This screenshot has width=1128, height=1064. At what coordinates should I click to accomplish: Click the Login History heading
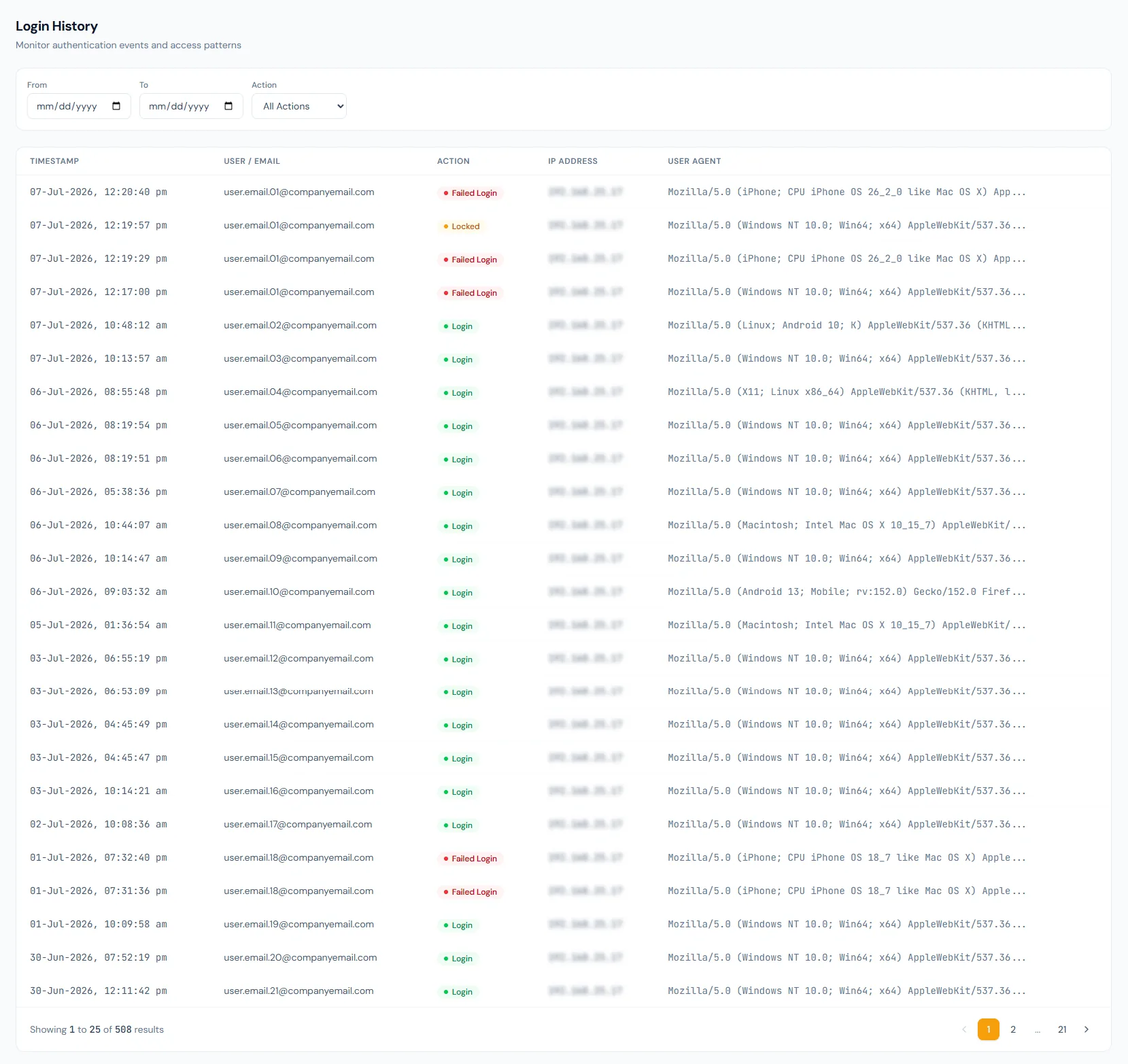coord(57,26)
